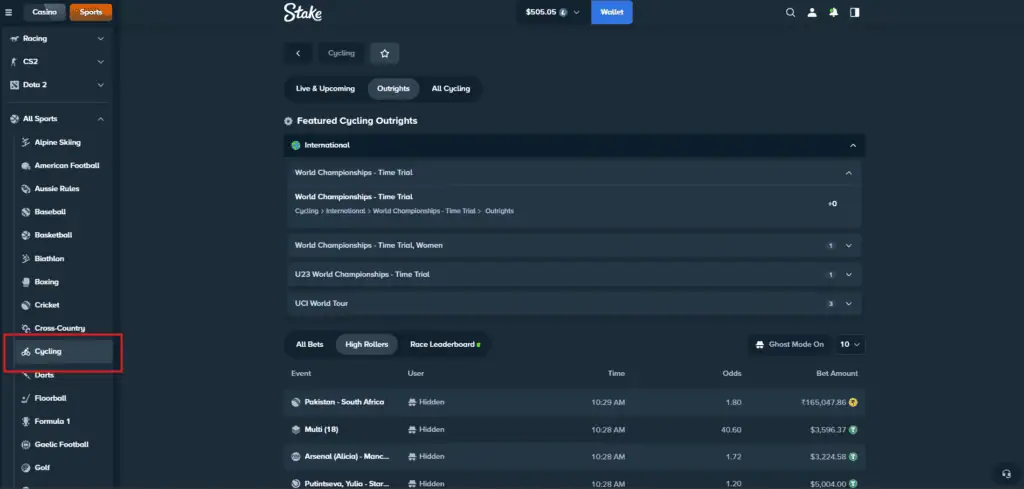Open the $505.05 balance selector
The image size is (1024, 489).
(x=552, y=12)
